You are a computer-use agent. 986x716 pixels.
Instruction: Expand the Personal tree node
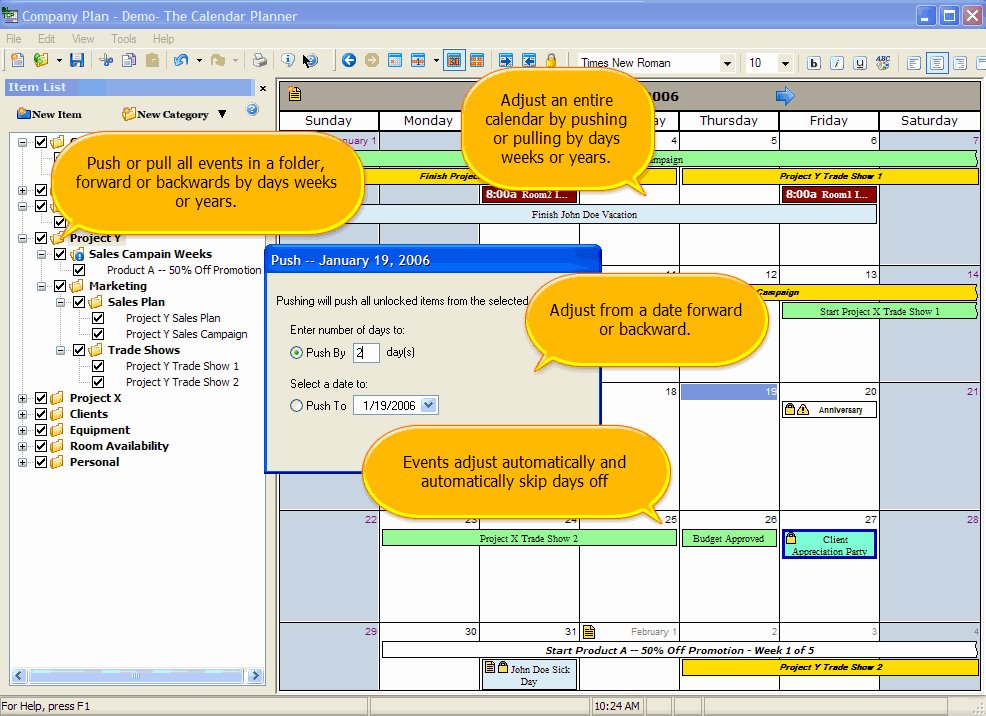pos(22,462)
